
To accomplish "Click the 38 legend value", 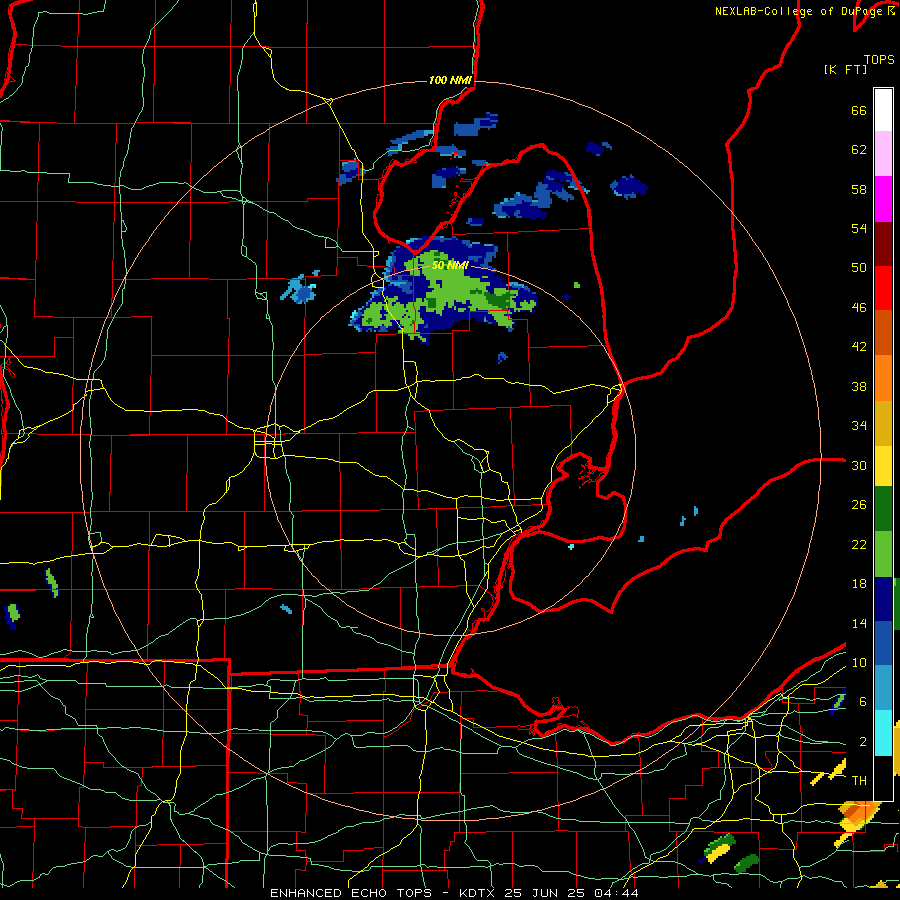I will click(859, 386).
